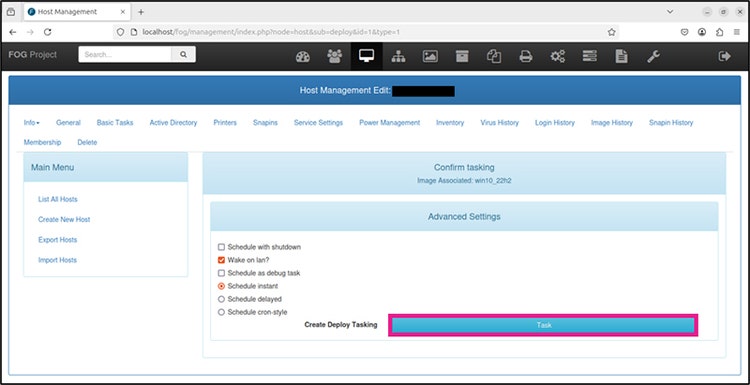Click the site shield icon in address bar

coord(121,32)
